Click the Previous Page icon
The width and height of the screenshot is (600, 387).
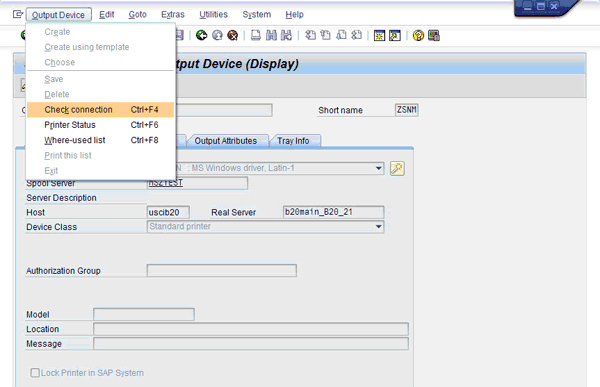click(326, 36)
